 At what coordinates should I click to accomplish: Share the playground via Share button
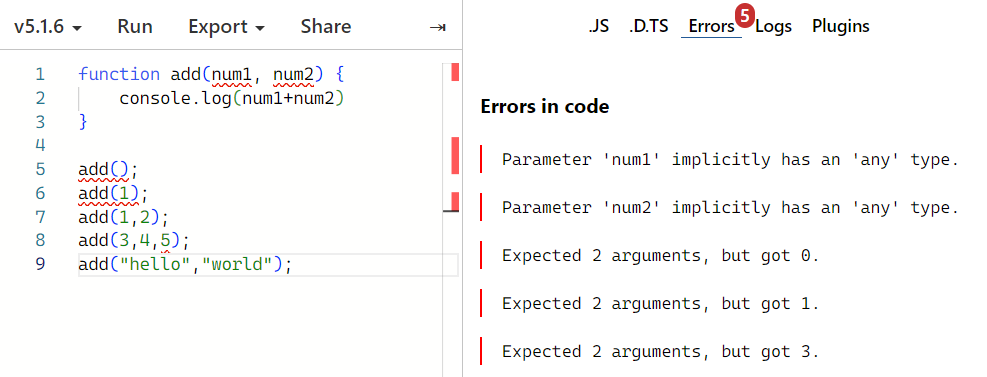pyautogui.click(x=325, y=27)
